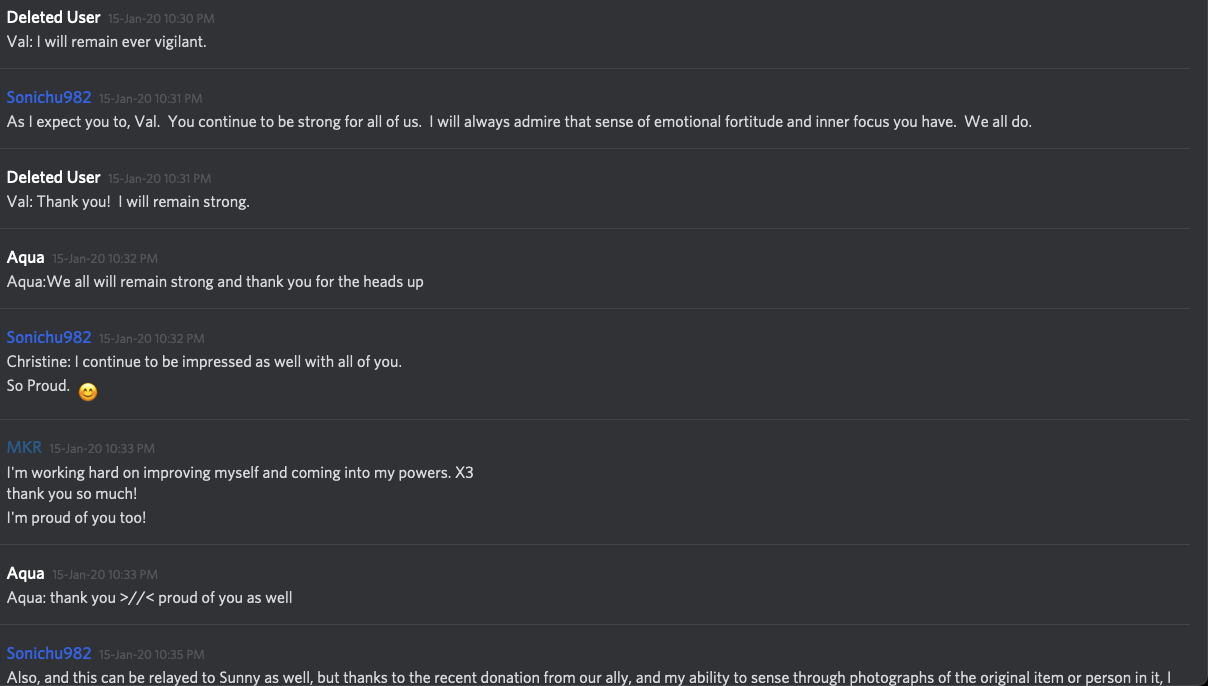
Task: Click the "I'm proud of you too!" line
Action: [76, 518]
